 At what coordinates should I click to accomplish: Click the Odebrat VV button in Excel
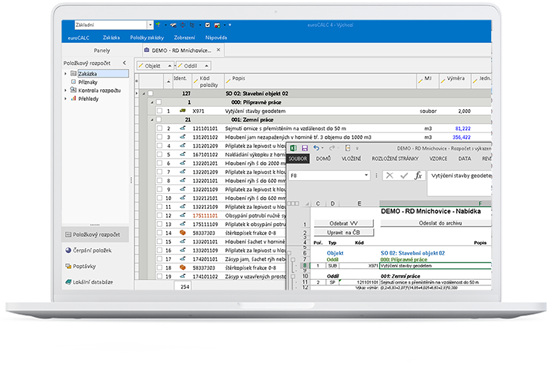343,223
